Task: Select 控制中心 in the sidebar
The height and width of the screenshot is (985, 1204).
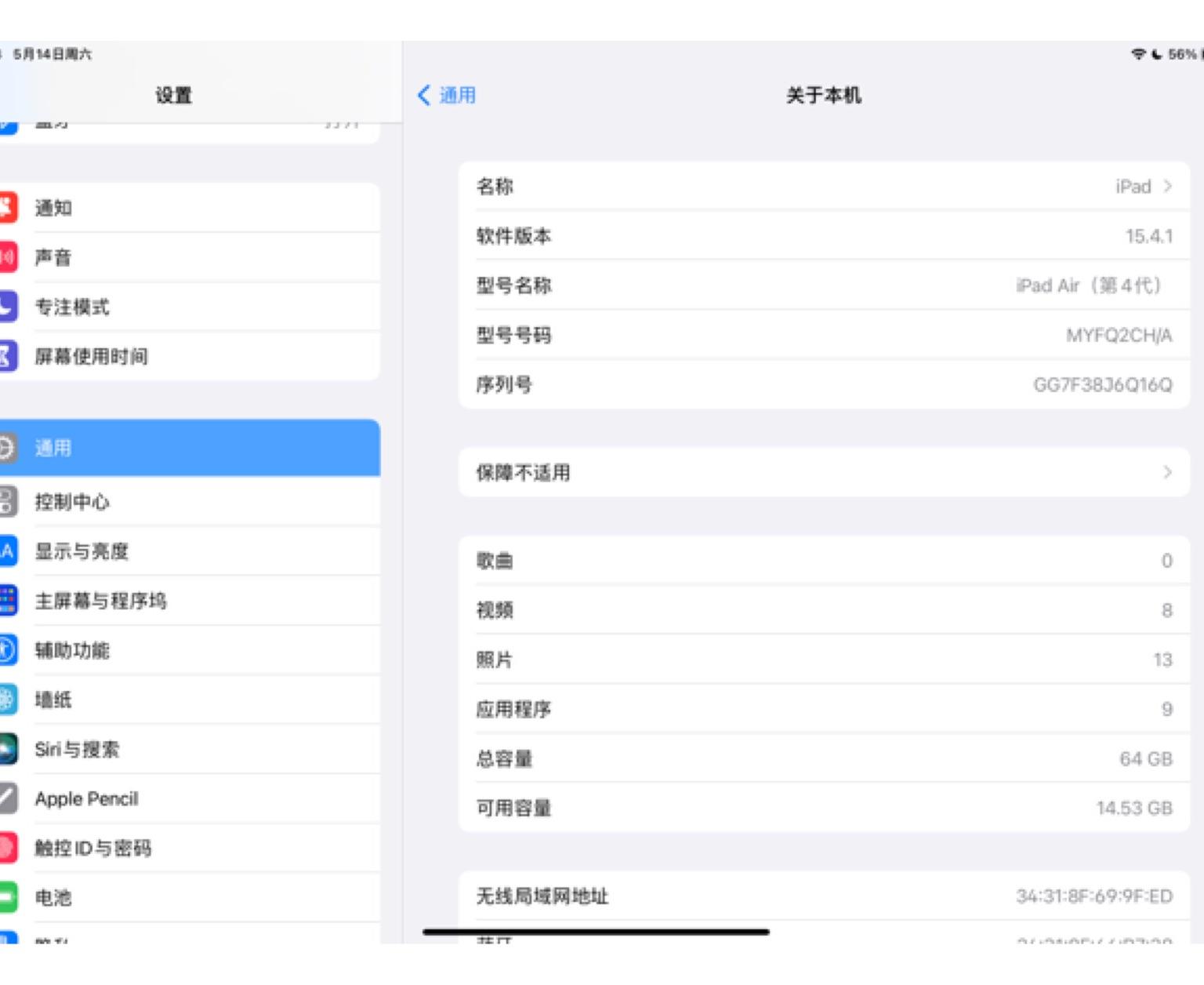Action: (x=190, y=502)
